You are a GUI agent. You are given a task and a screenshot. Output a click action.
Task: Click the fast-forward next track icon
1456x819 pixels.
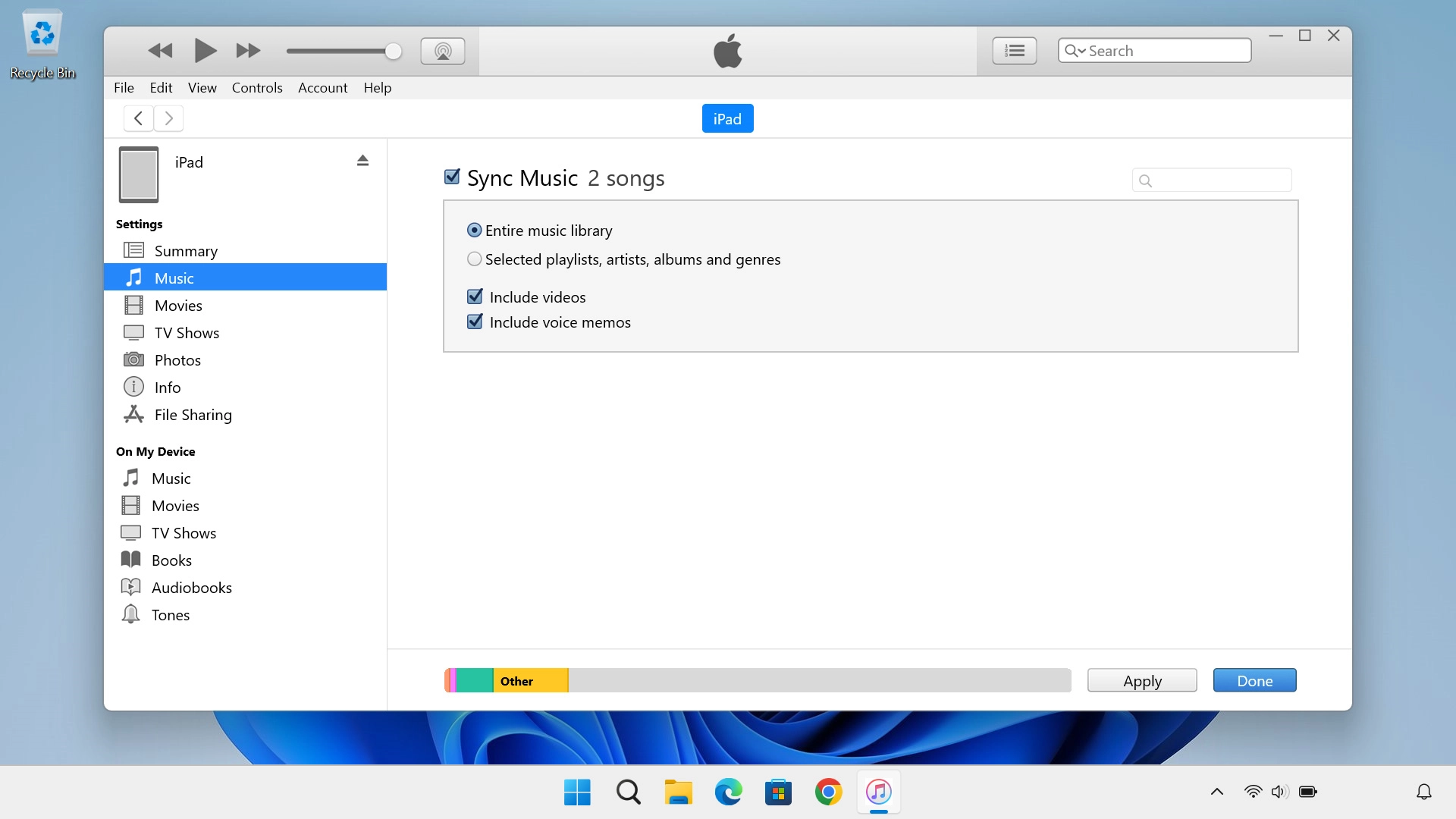click(x=248, y=51)
